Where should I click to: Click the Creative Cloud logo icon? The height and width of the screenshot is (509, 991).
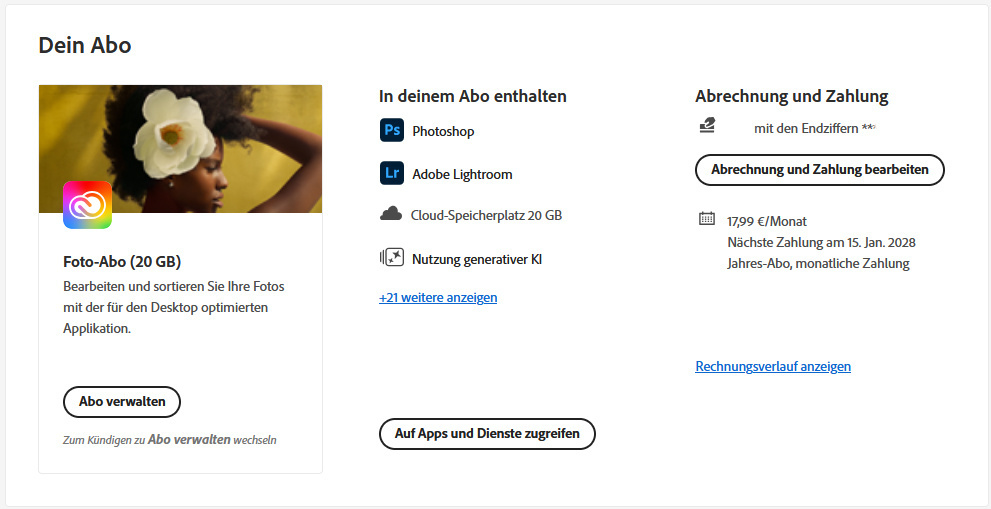[87, 205]
